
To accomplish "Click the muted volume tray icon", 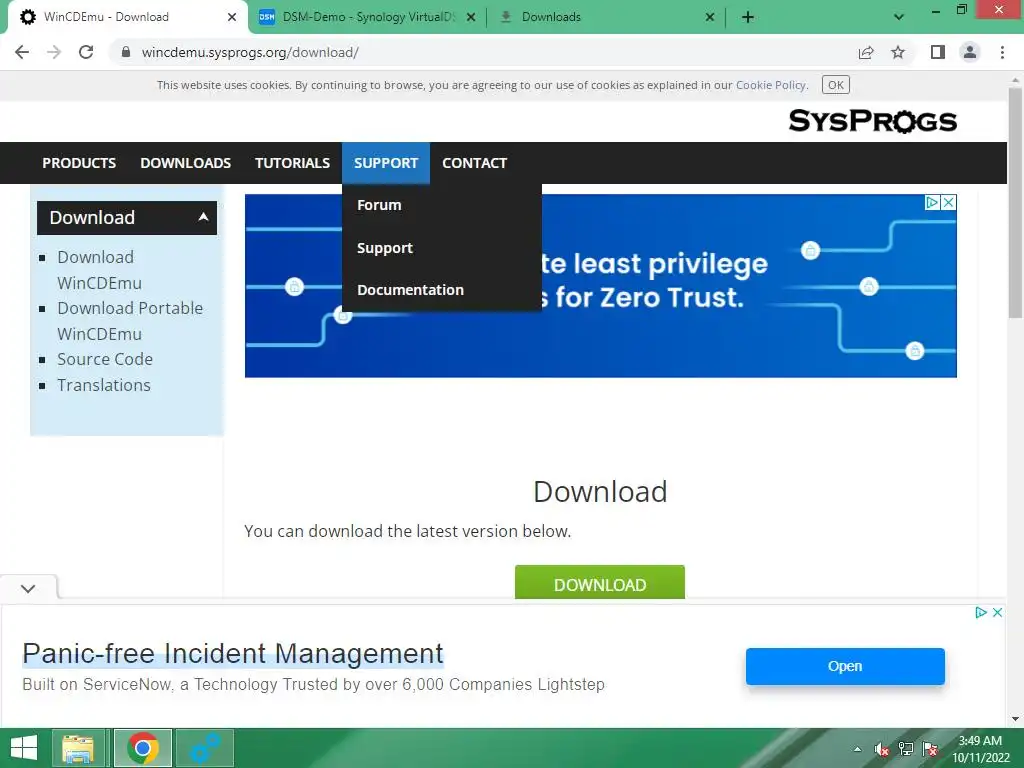I will [882, 749].
